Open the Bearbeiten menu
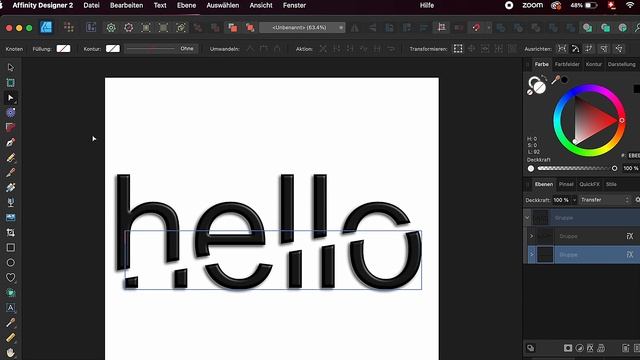Viewport: 640px width, 360px height. (x=127, y=5)
